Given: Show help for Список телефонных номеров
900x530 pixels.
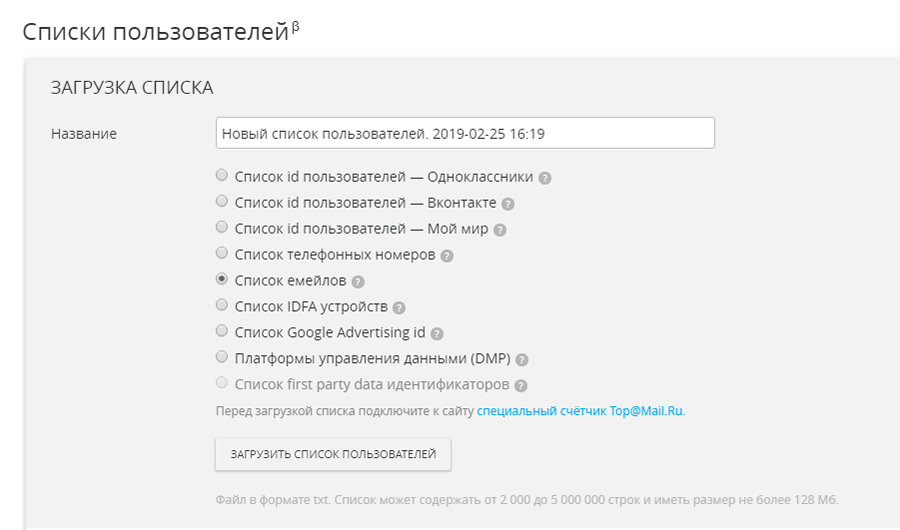Looking at the screenshot, I should tap(447, 256).
